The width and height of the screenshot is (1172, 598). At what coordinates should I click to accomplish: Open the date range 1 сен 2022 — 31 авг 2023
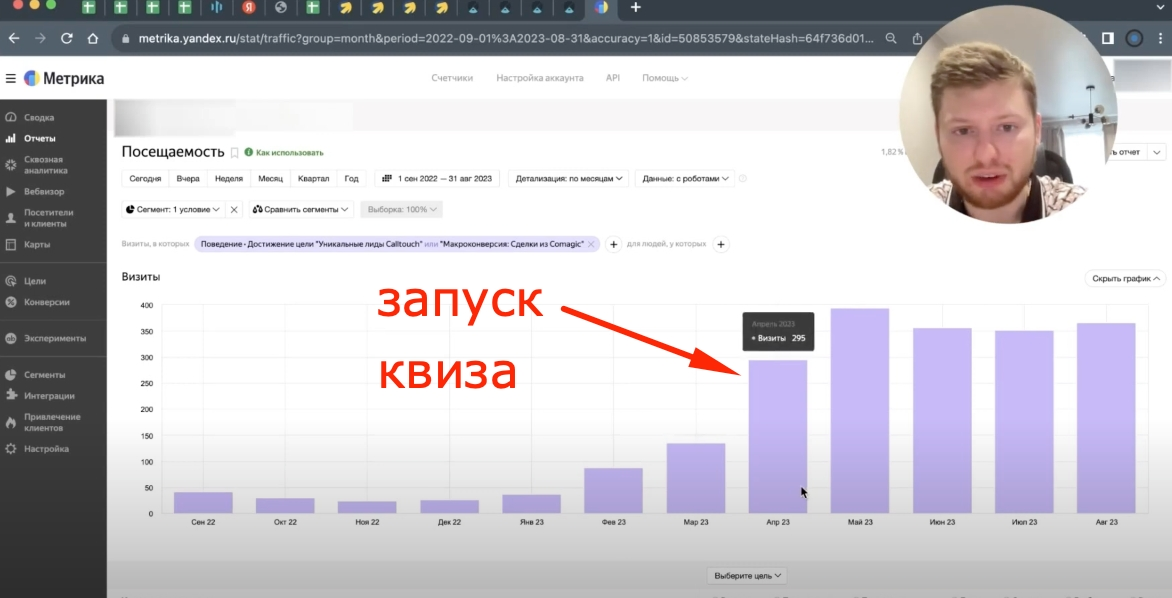(x=438, y=179)
